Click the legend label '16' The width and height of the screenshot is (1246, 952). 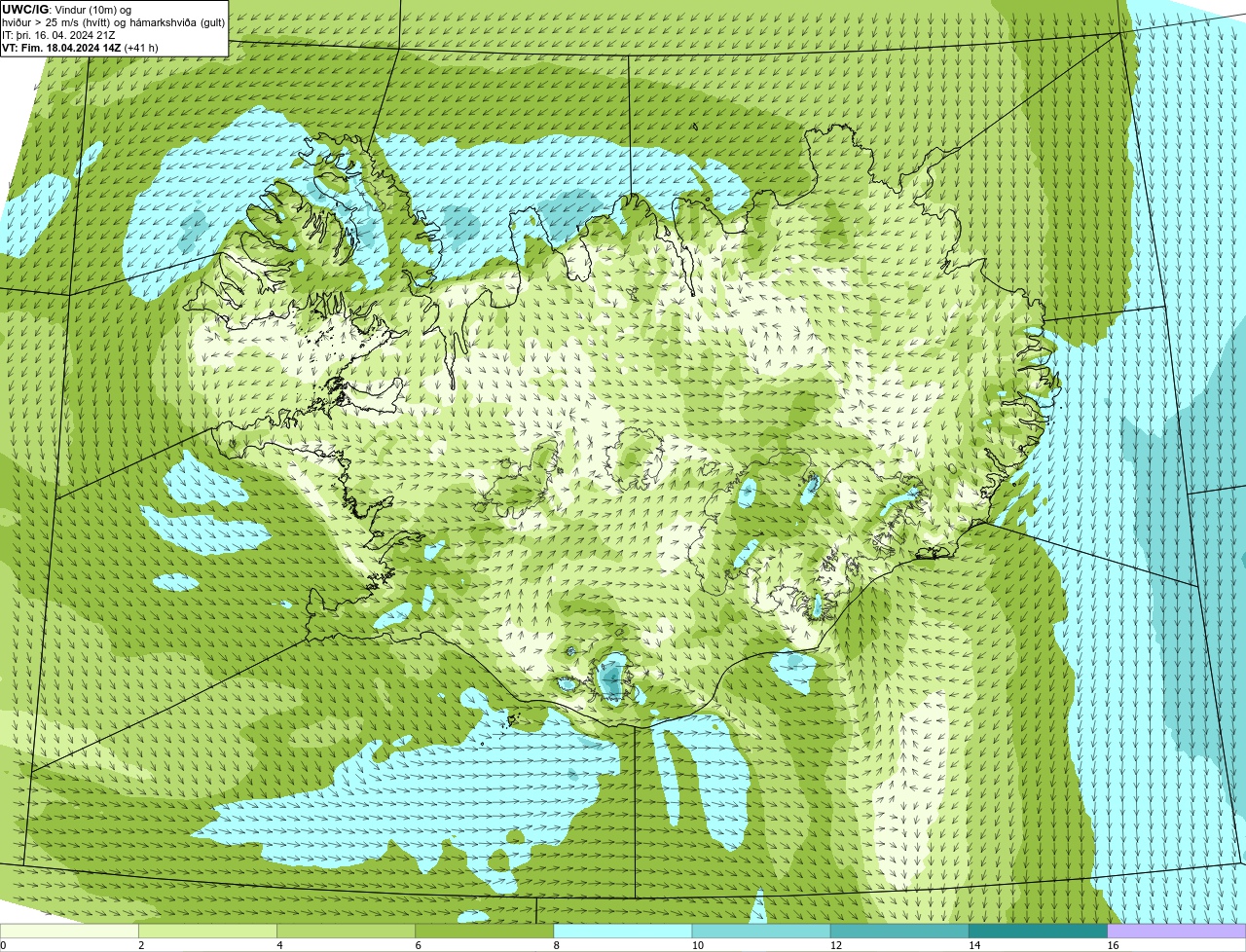pos(1113,945)
